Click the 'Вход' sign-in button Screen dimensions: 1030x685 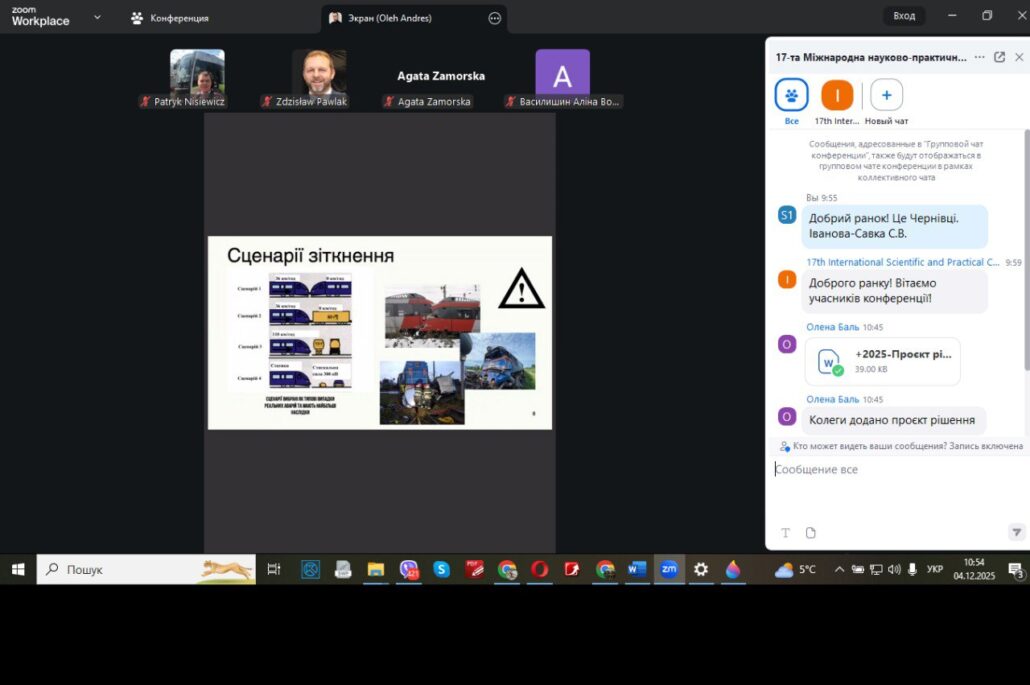click(904, 16)
